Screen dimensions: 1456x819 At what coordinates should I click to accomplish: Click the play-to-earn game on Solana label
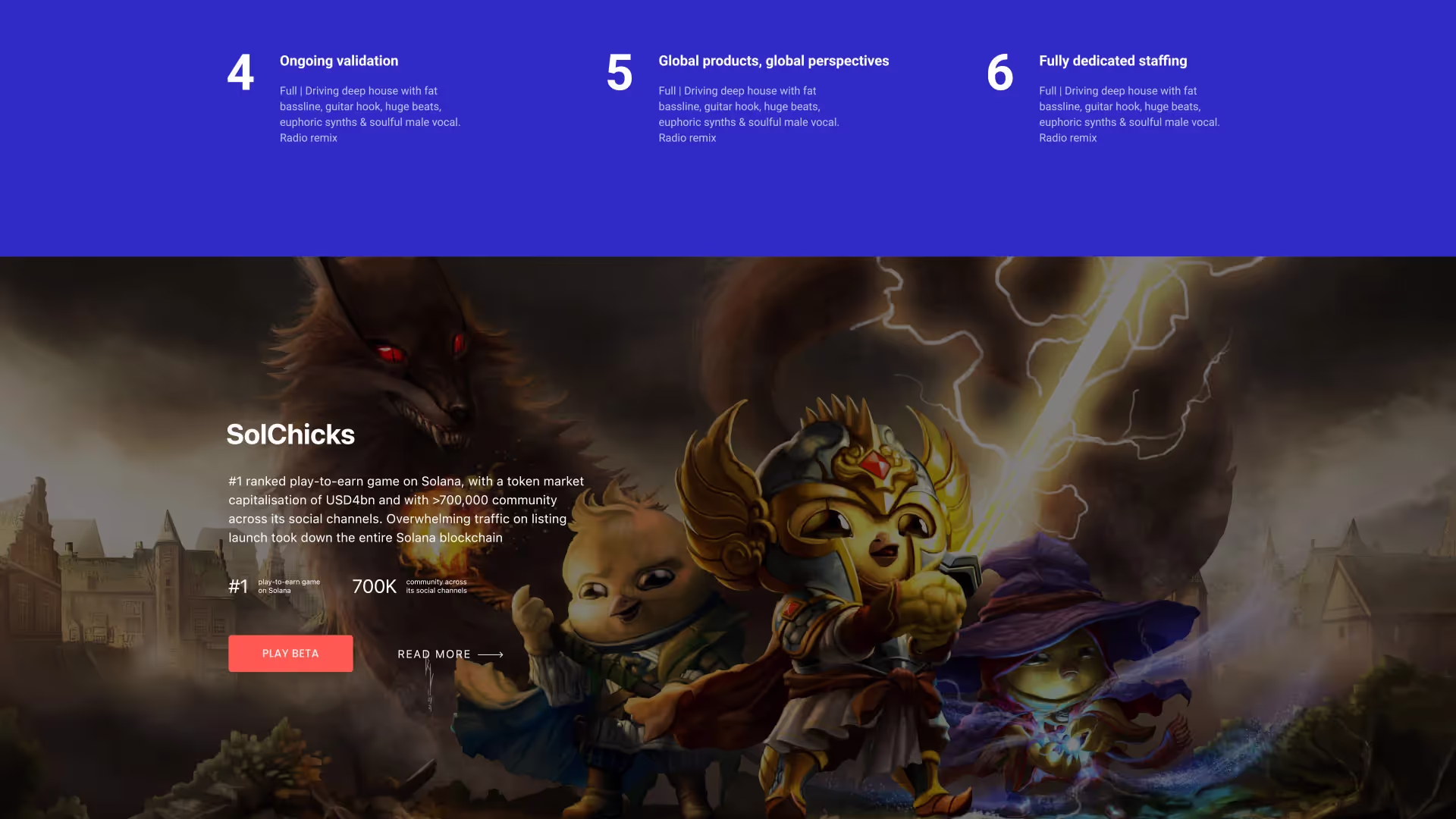coord(289,586)
